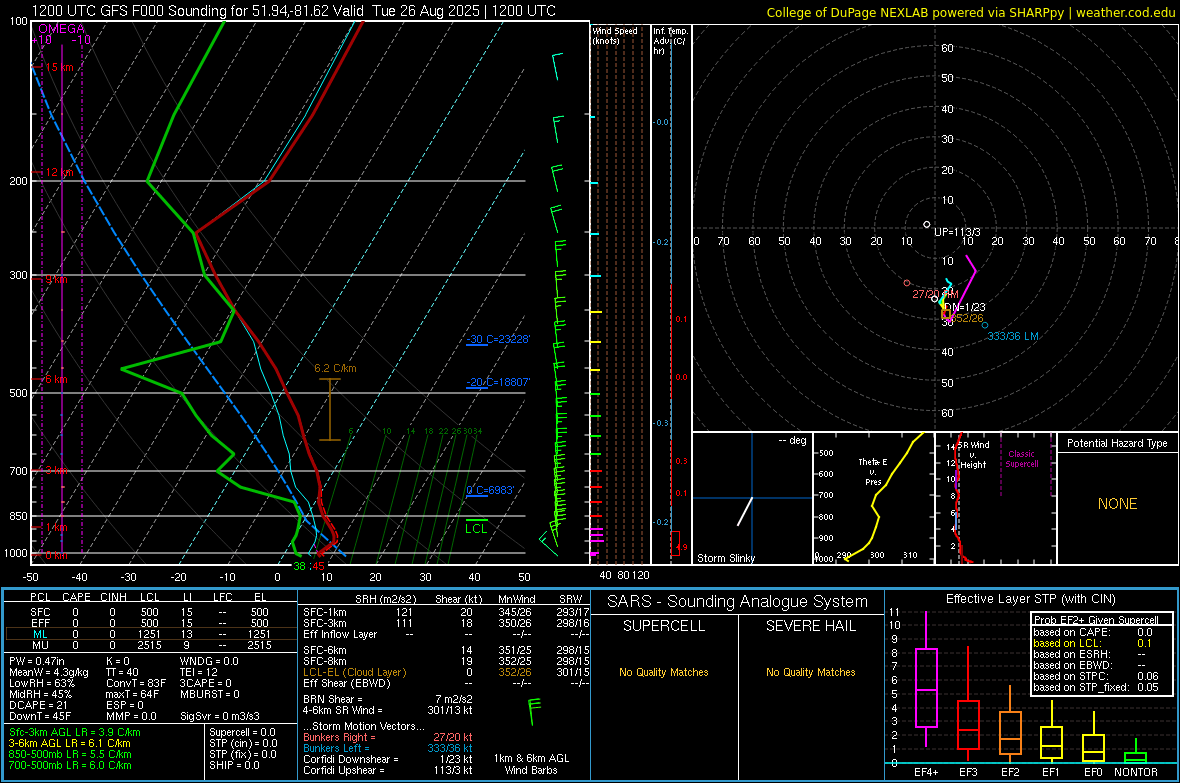Image resolution: width=1180 pixels, height=783 pixels.
Task: Click the PW = 0.47in value
Action: (x=37, y=661)
